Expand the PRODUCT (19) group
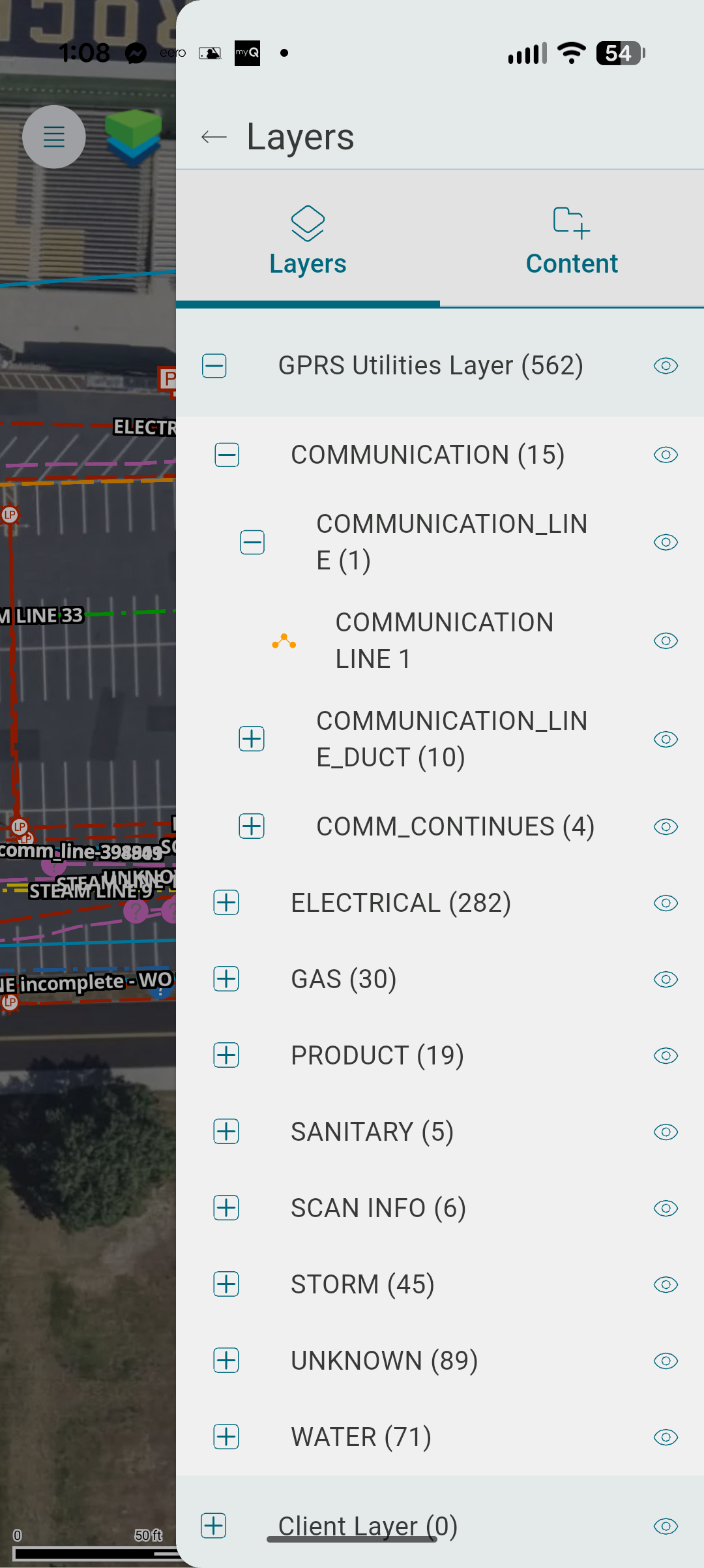 [226, 1055]
